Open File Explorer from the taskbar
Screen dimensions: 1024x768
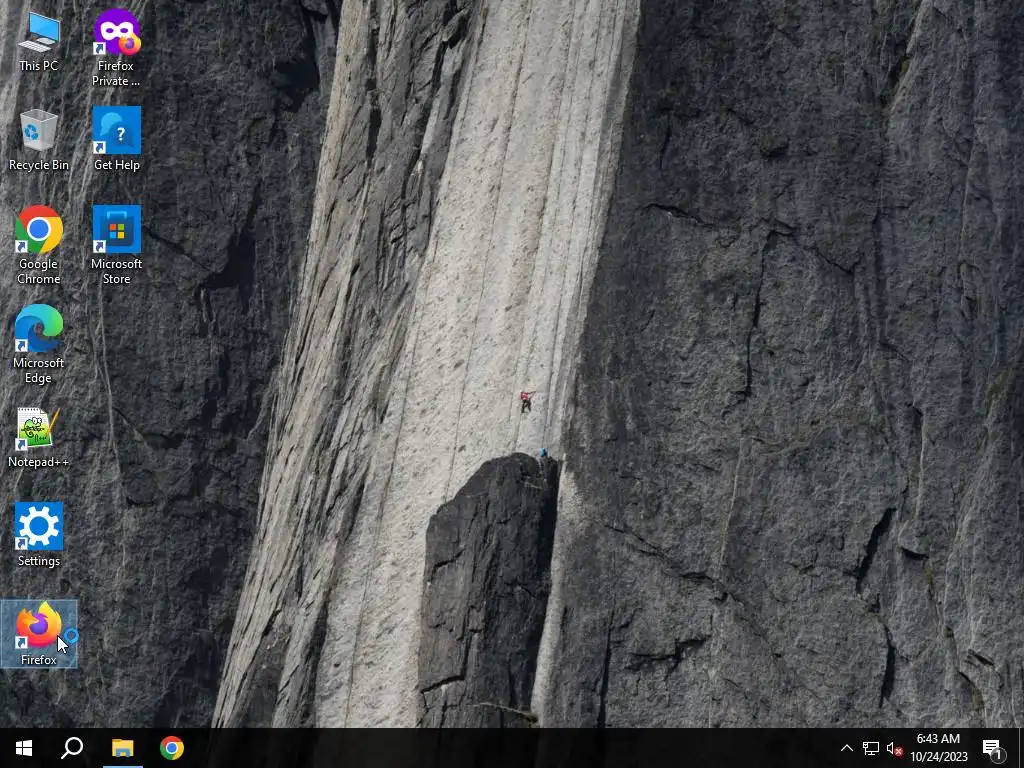click(122, 748)
